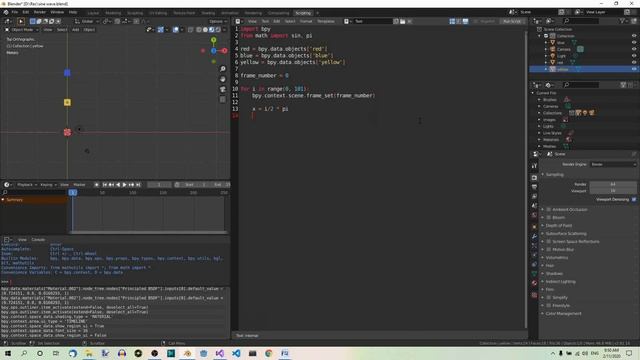This screenshot has width=640, height=360.
Task: Switch to the Scripting workspace tab
Action: click(x=303, y=13)
